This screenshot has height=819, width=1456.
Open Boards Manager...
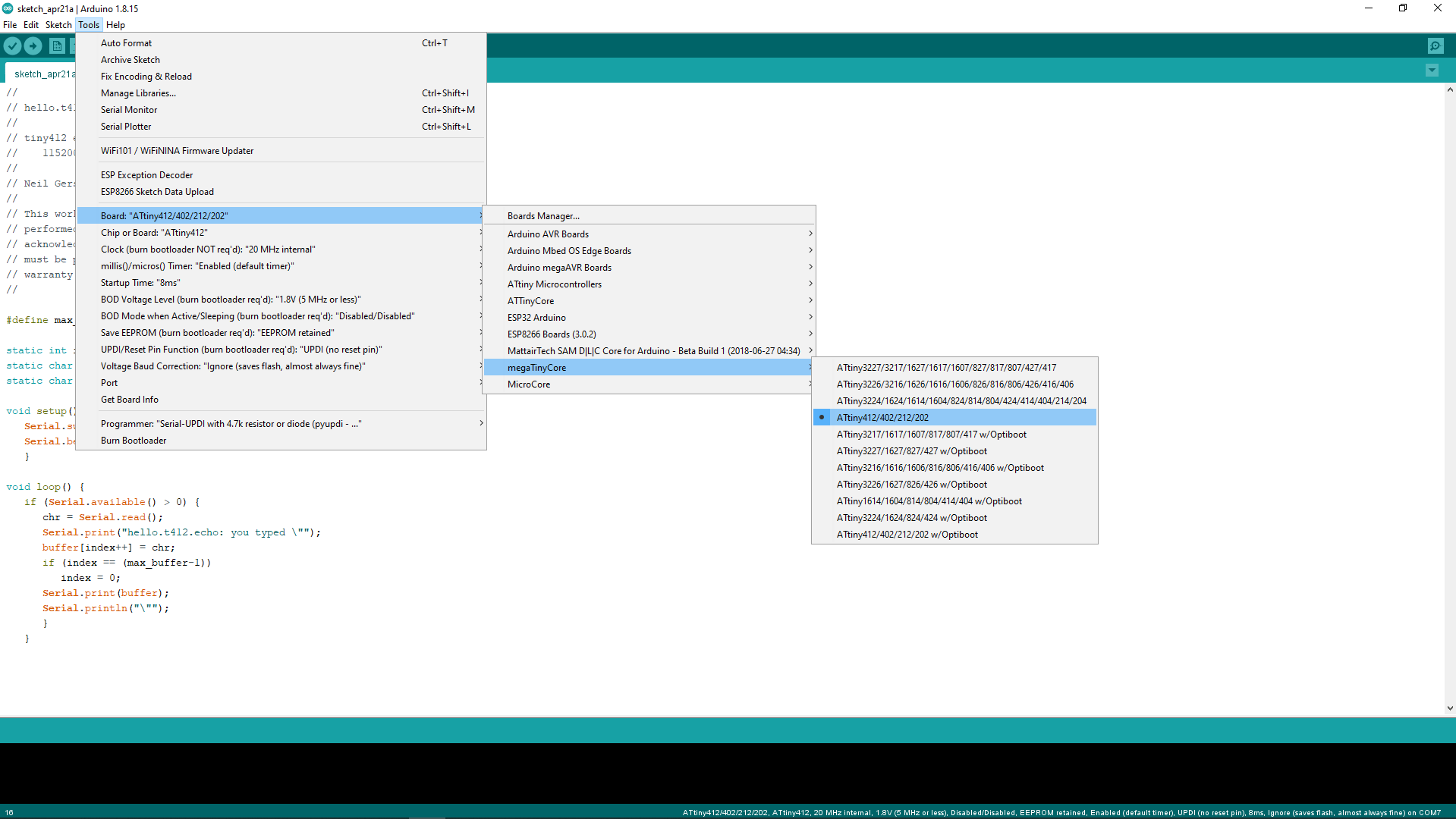pyautogui.click(x=649, y=216)
